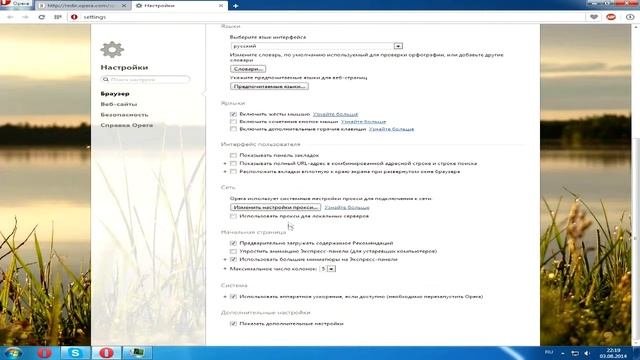The height and width of the screenshot is (360, 640).
Task: Toggle аппаратное ускорение checkbox
Action: click(x=233, y=297)
